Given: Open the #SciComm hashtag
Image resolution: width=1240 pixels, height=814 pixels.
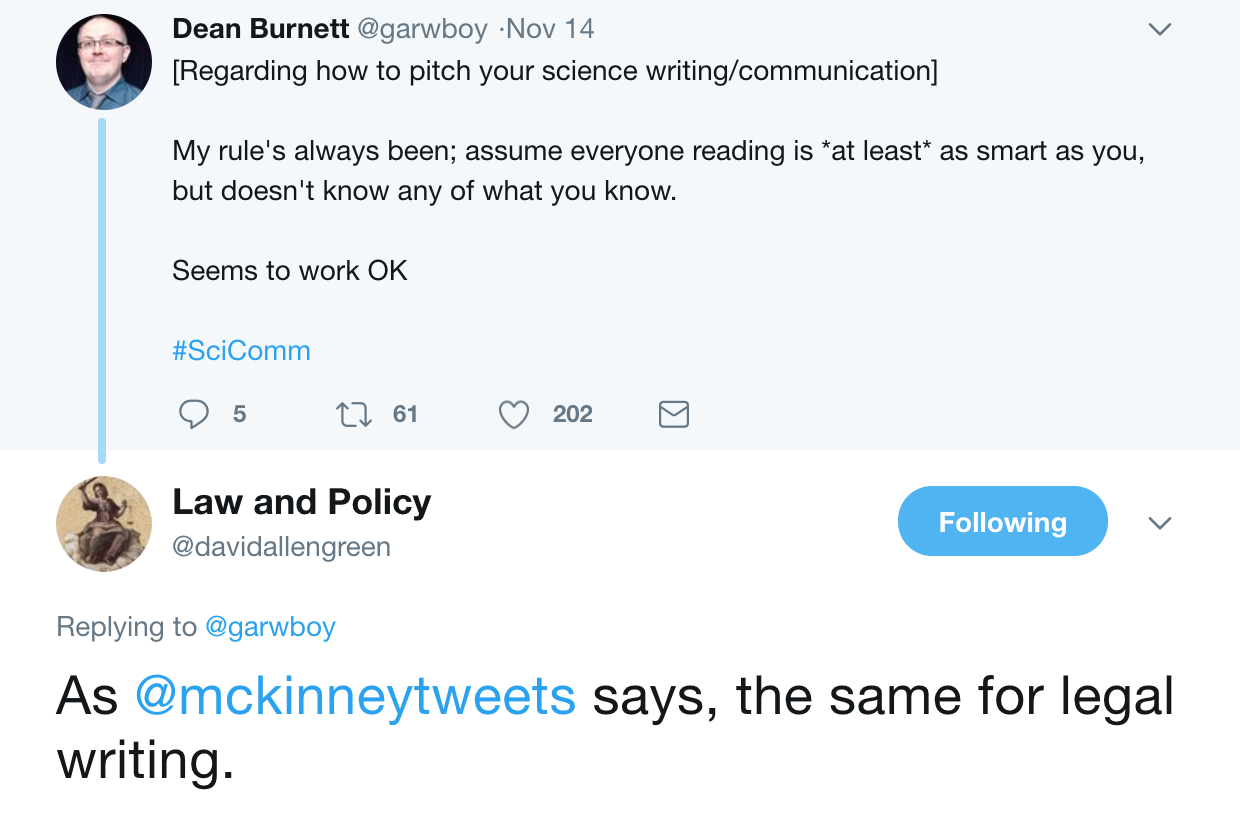Looking at the screenshot, I should [x=241, y=351].
